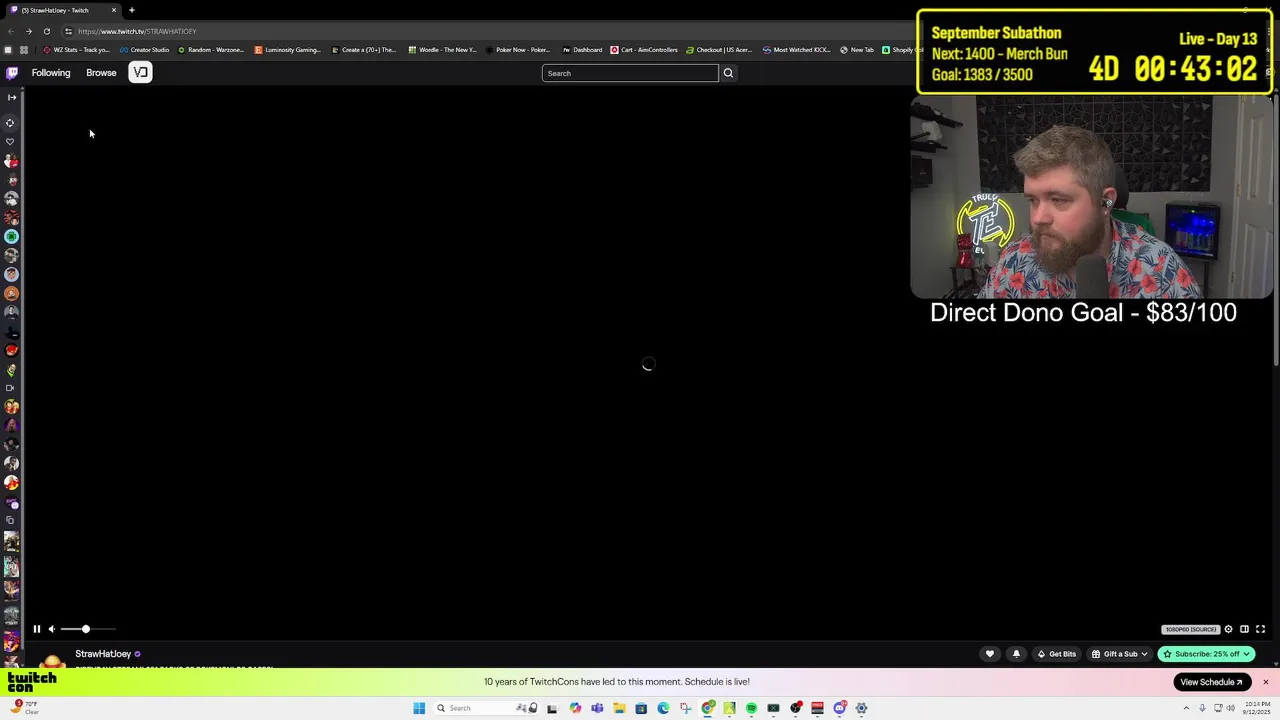Open the Subscribe 25% off dropdown
Image resolution: width=1280 pixels, height=720 pixels.
point(1206,654)
